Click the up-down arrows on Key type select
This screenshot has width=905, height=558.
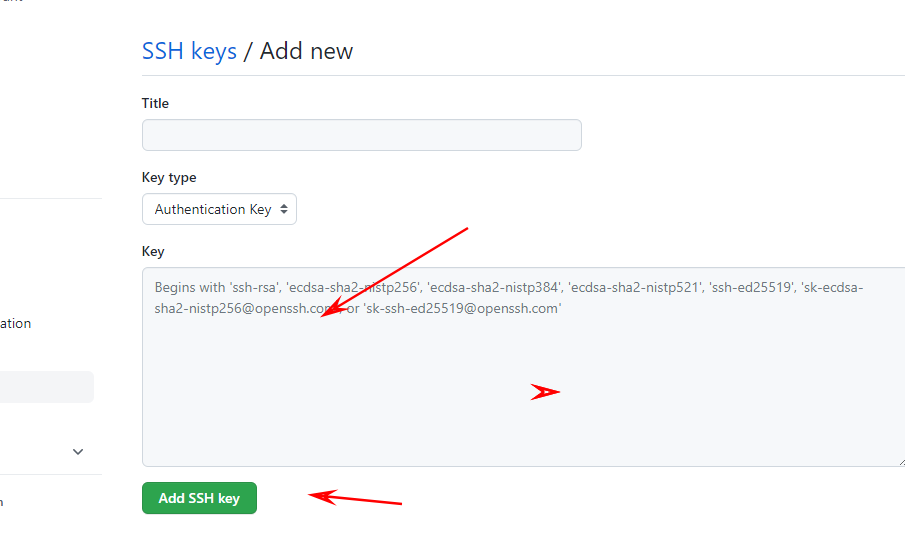point(284,209)
